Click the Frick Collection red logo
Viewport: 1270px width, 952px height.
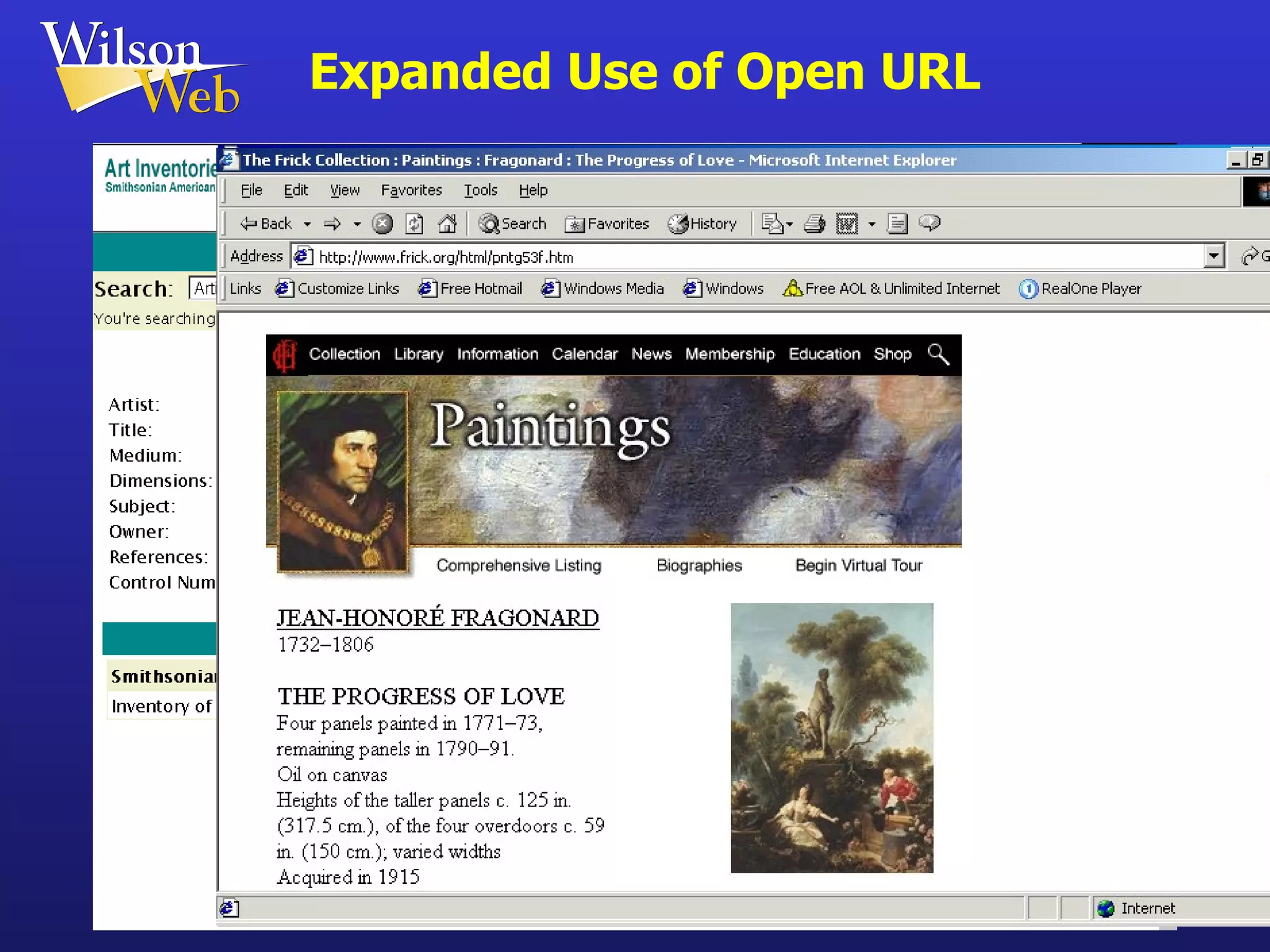click(285, 355)
